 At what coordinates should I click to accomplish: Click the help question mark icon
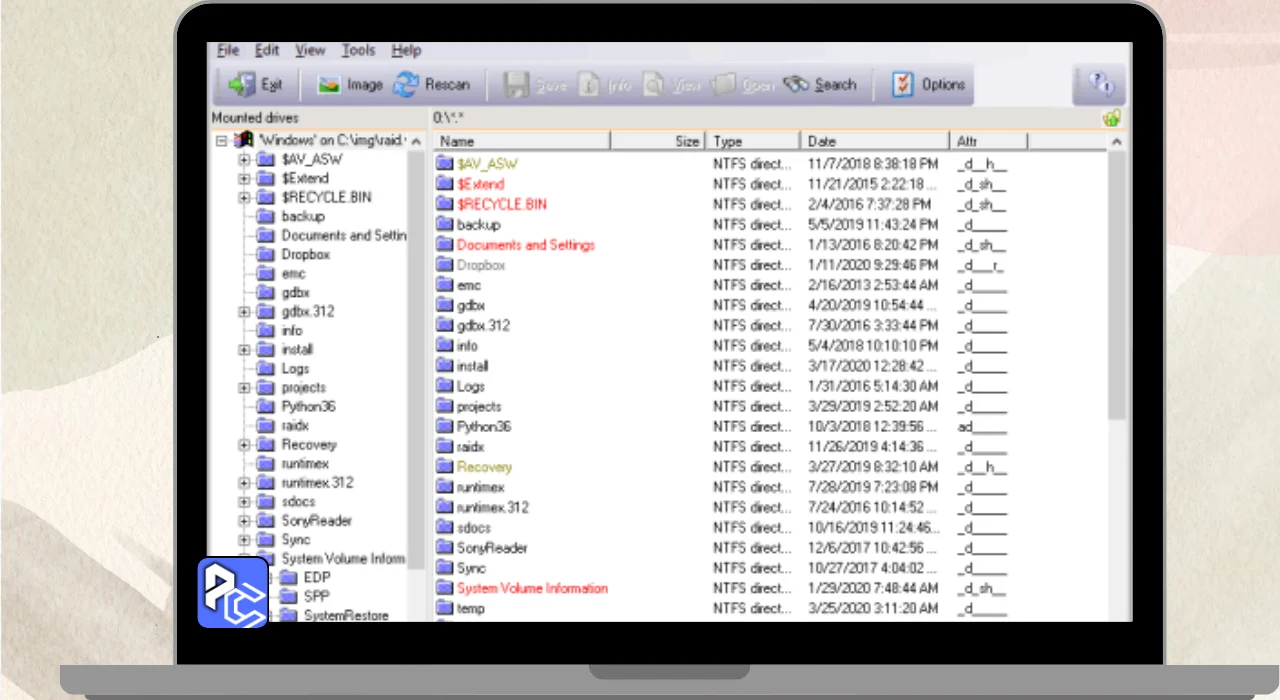coord(1099,84)
